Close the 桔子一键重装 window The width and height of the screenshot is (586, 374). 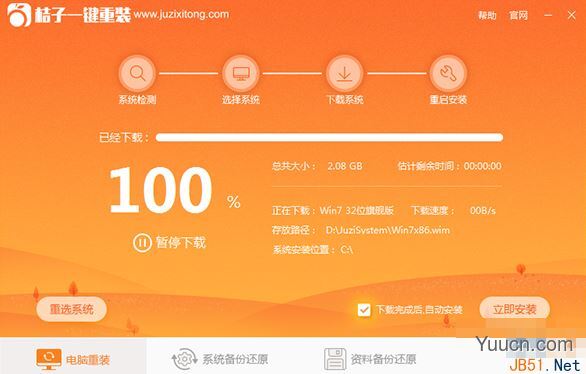tap(571, 15)
